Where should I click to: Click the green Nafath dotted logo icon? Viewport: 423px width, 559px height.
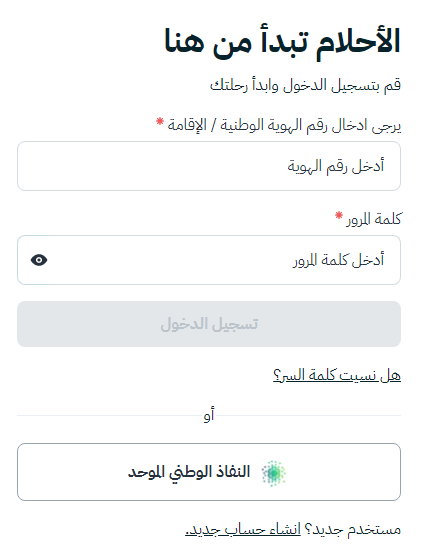click(x=274, y=473)
